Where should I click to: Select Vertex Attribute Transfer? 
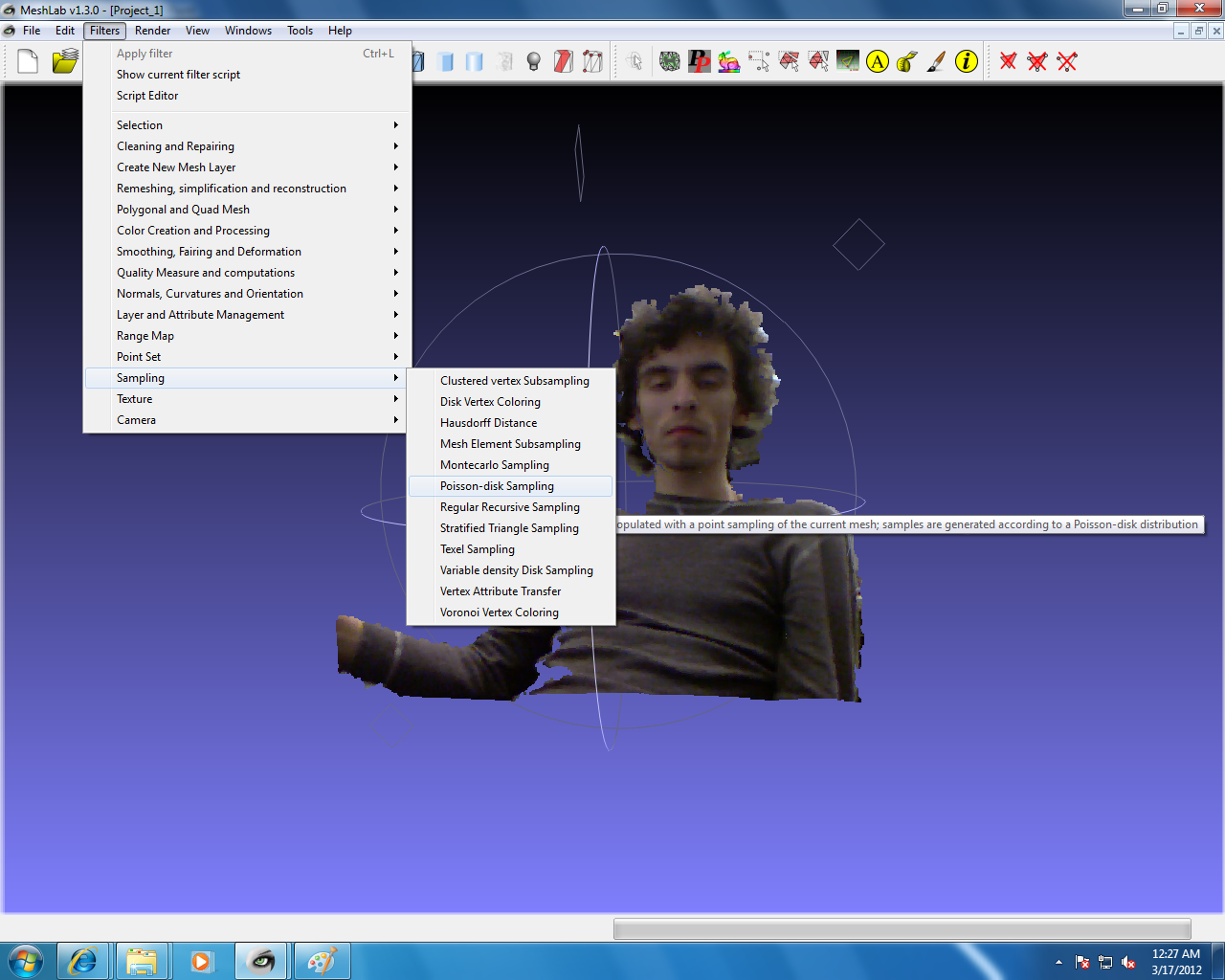pos(511,591)
